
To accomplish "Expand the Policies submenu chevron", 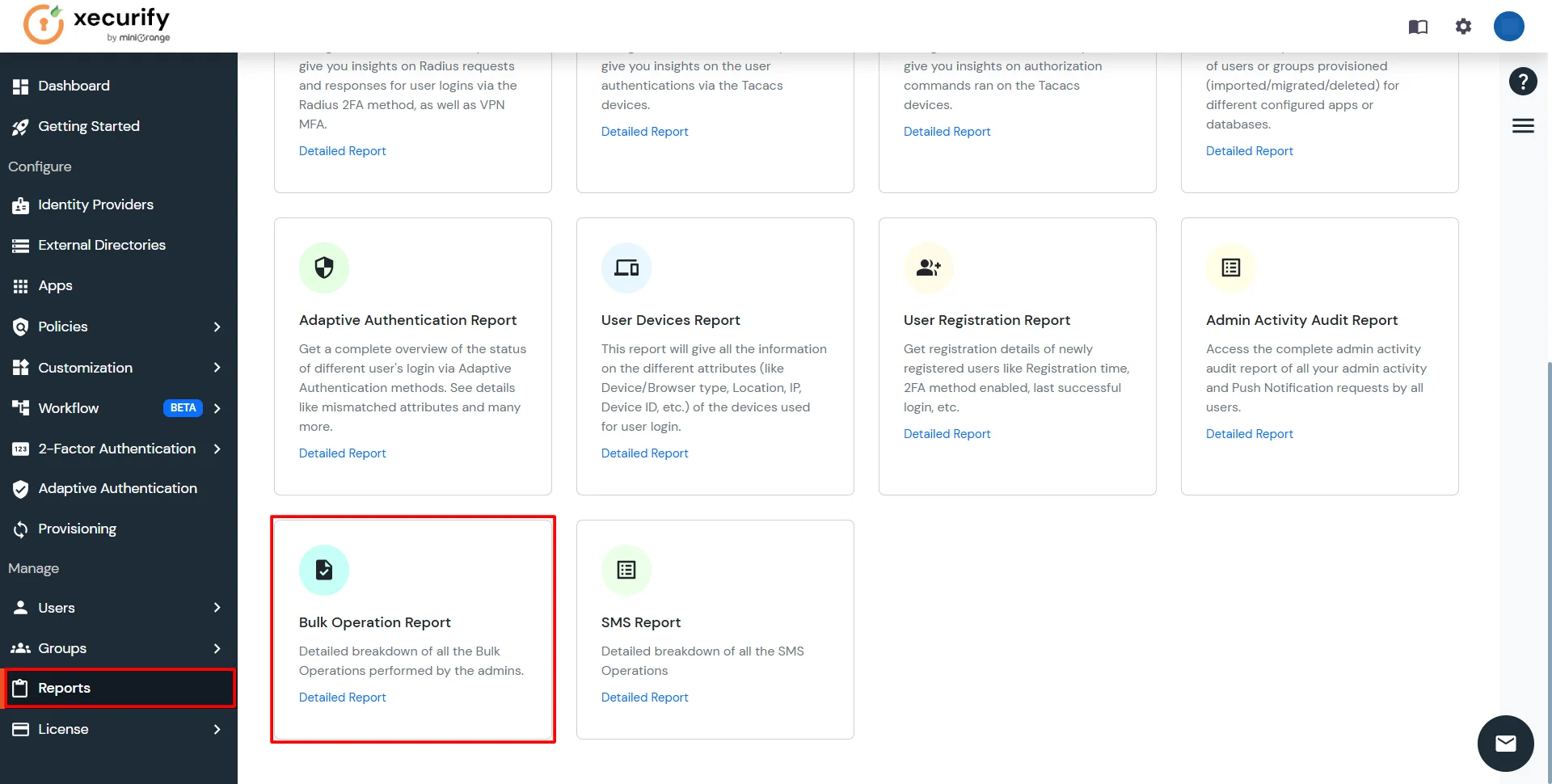I will tap(217, 327).
